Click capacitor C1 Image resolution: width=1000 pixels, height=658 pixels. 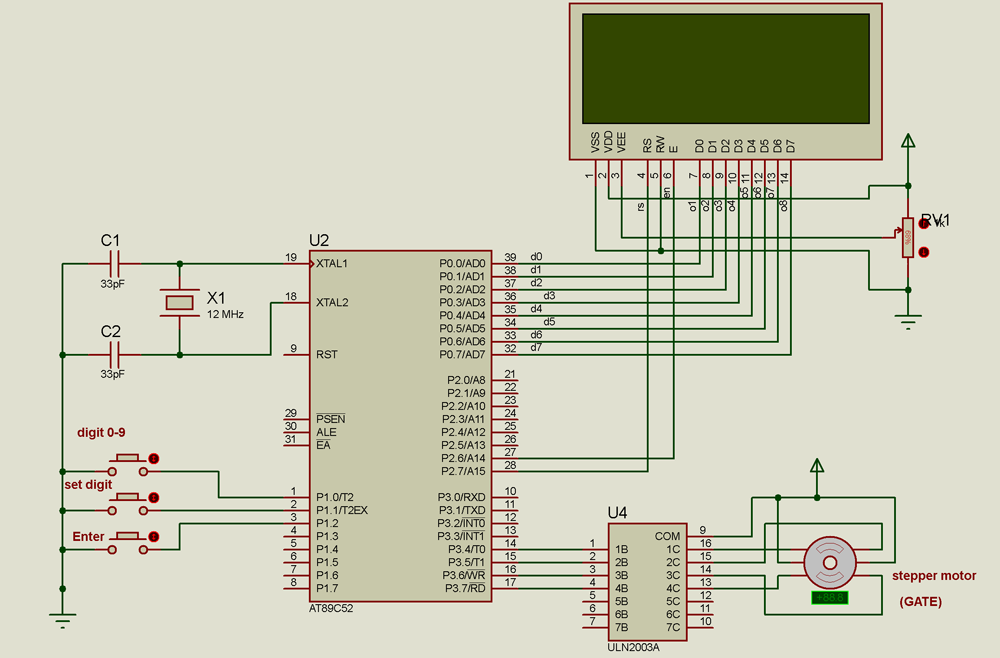(x=115, y=263)
